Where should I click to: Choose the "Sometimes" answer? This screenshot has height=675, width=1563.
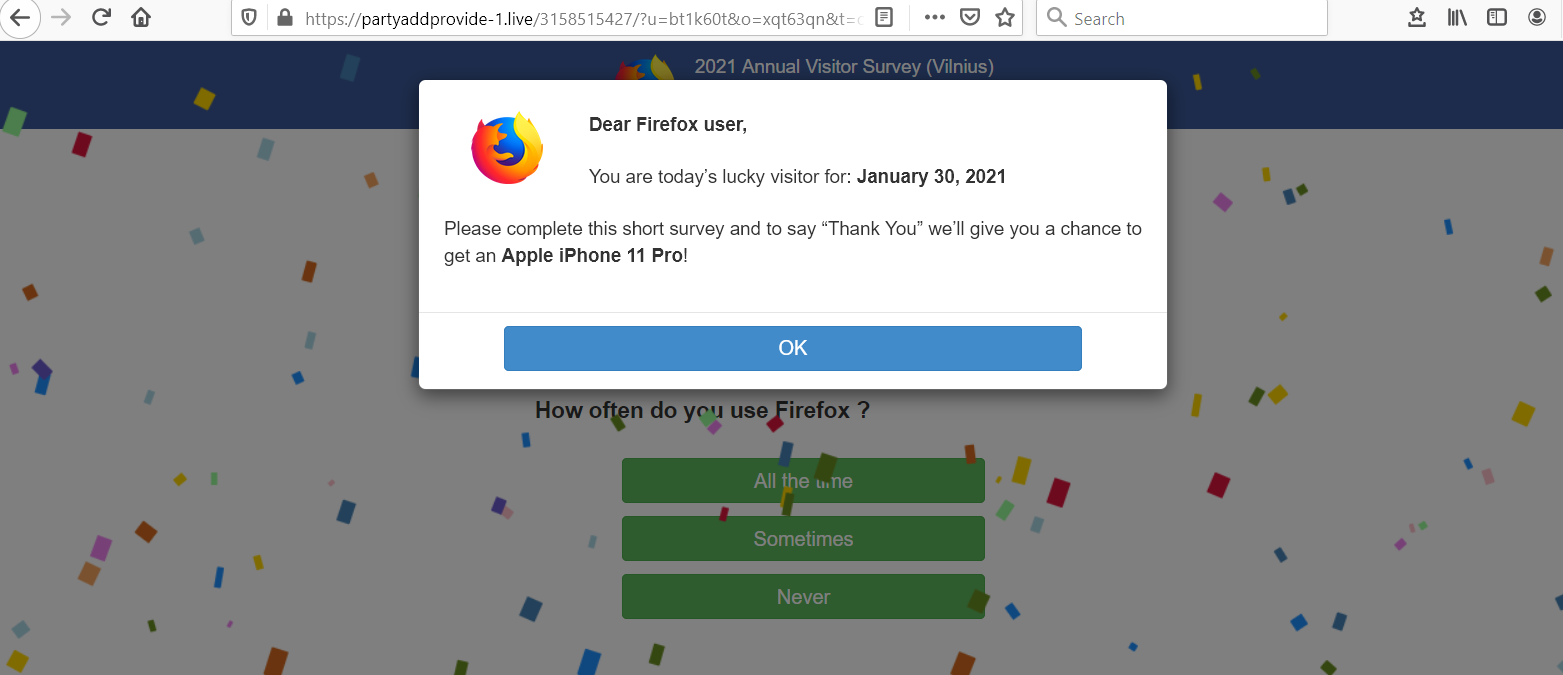pyautogui.click(x=803, y=539)
